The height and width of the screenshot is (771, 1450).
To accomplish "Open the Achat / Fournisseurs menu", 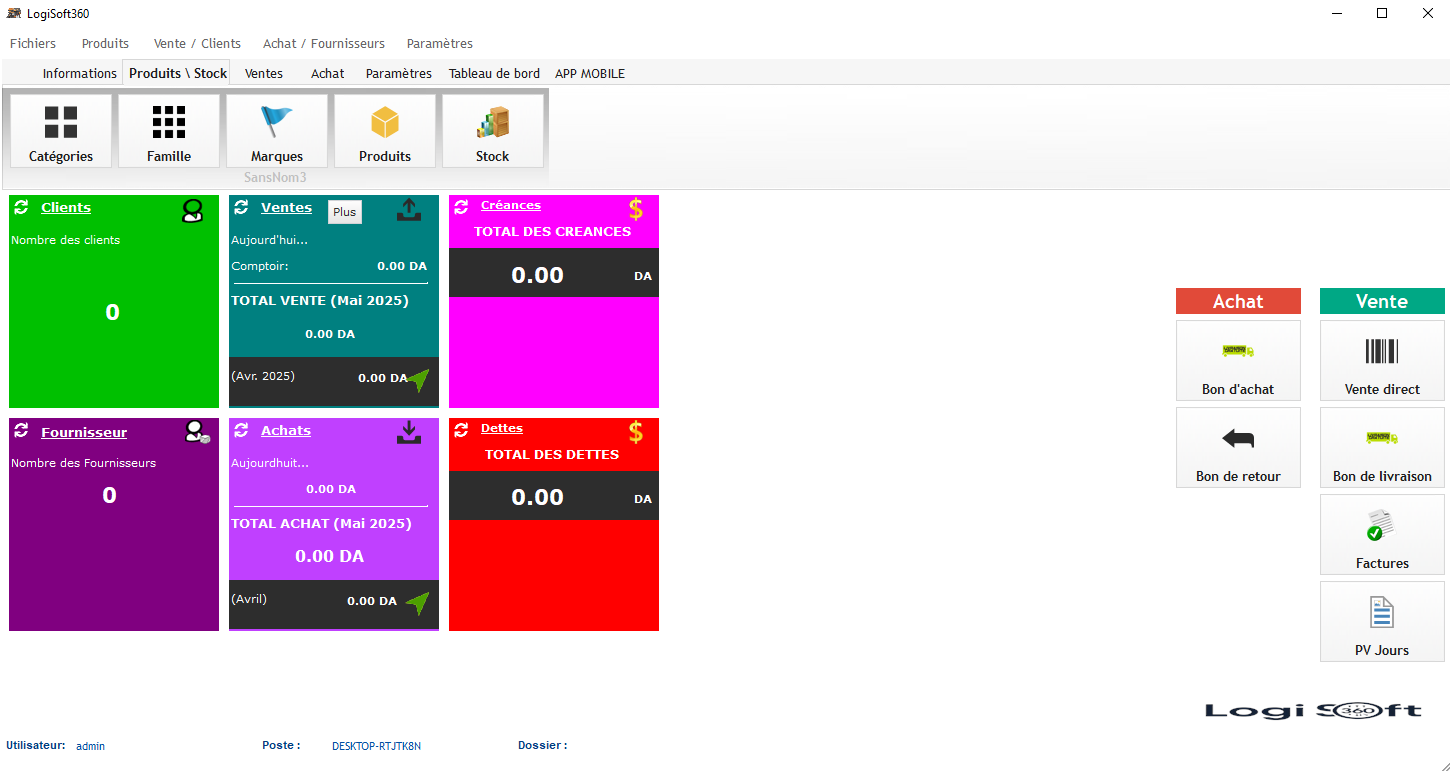I will click(x=323, y=44).
